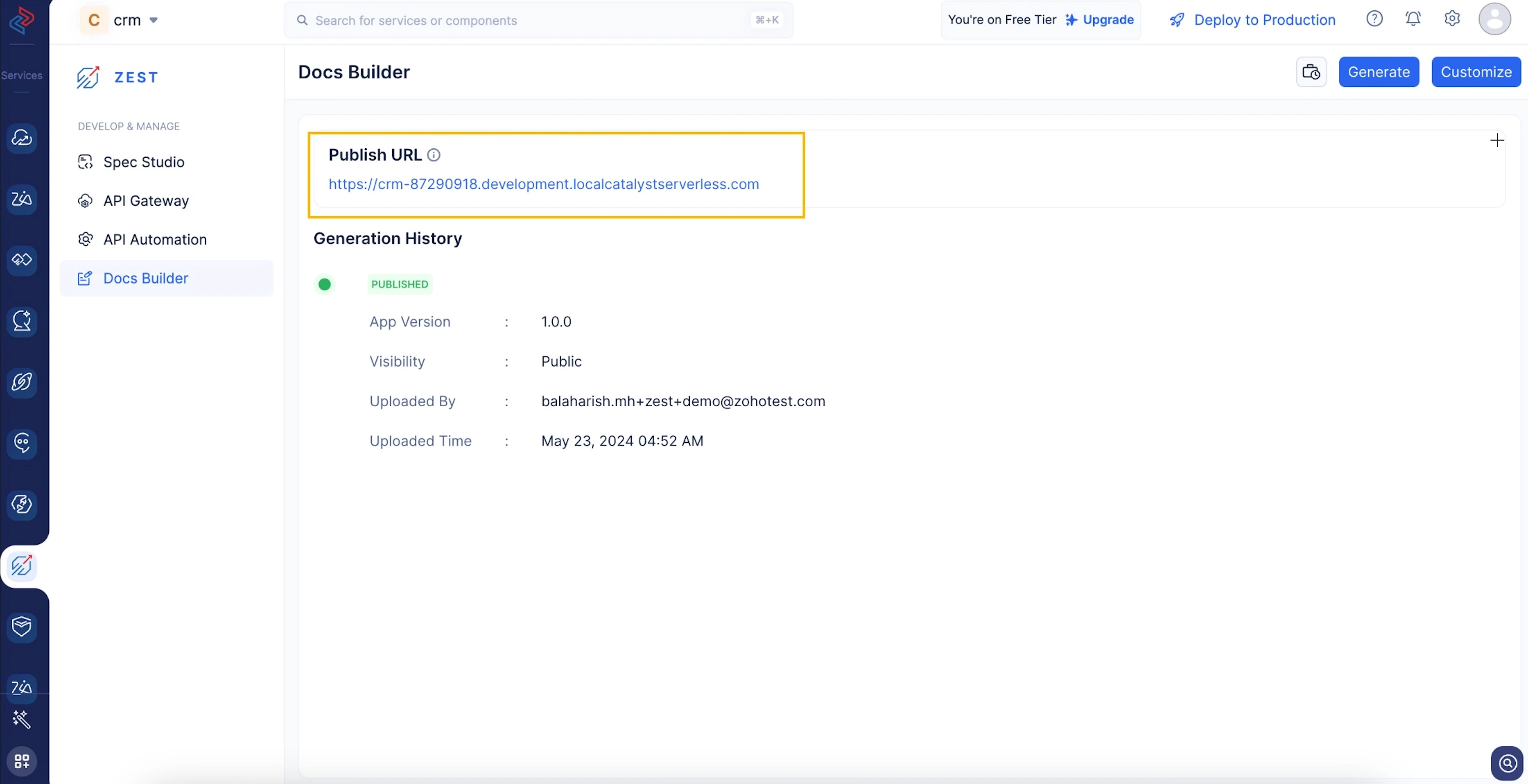The height and width of the screenshot is (784, 1528).
Task: Click the ⌘+K shortcut hint in search
Action: pyautogui.click(x=767, y=20)
